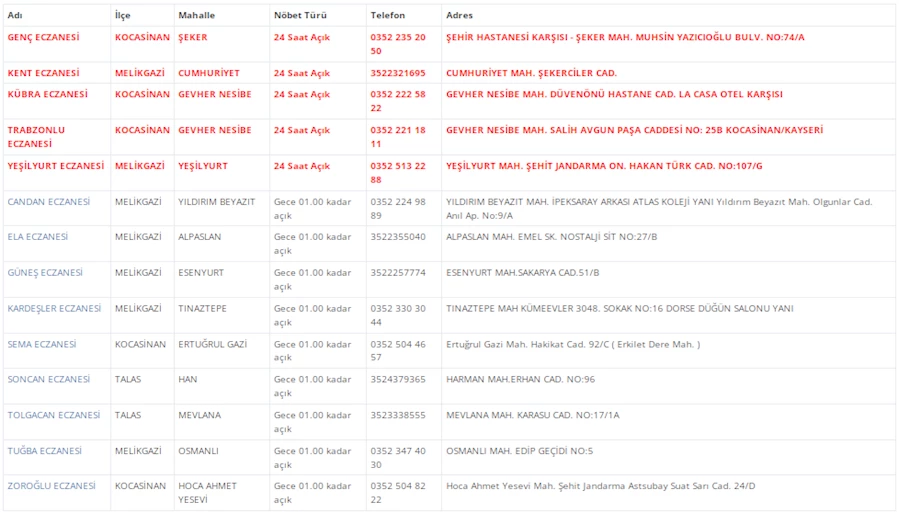Open the SONCAN ECZANESİ link
Viewport: 899px width, 513px height.
pos(48,380)
